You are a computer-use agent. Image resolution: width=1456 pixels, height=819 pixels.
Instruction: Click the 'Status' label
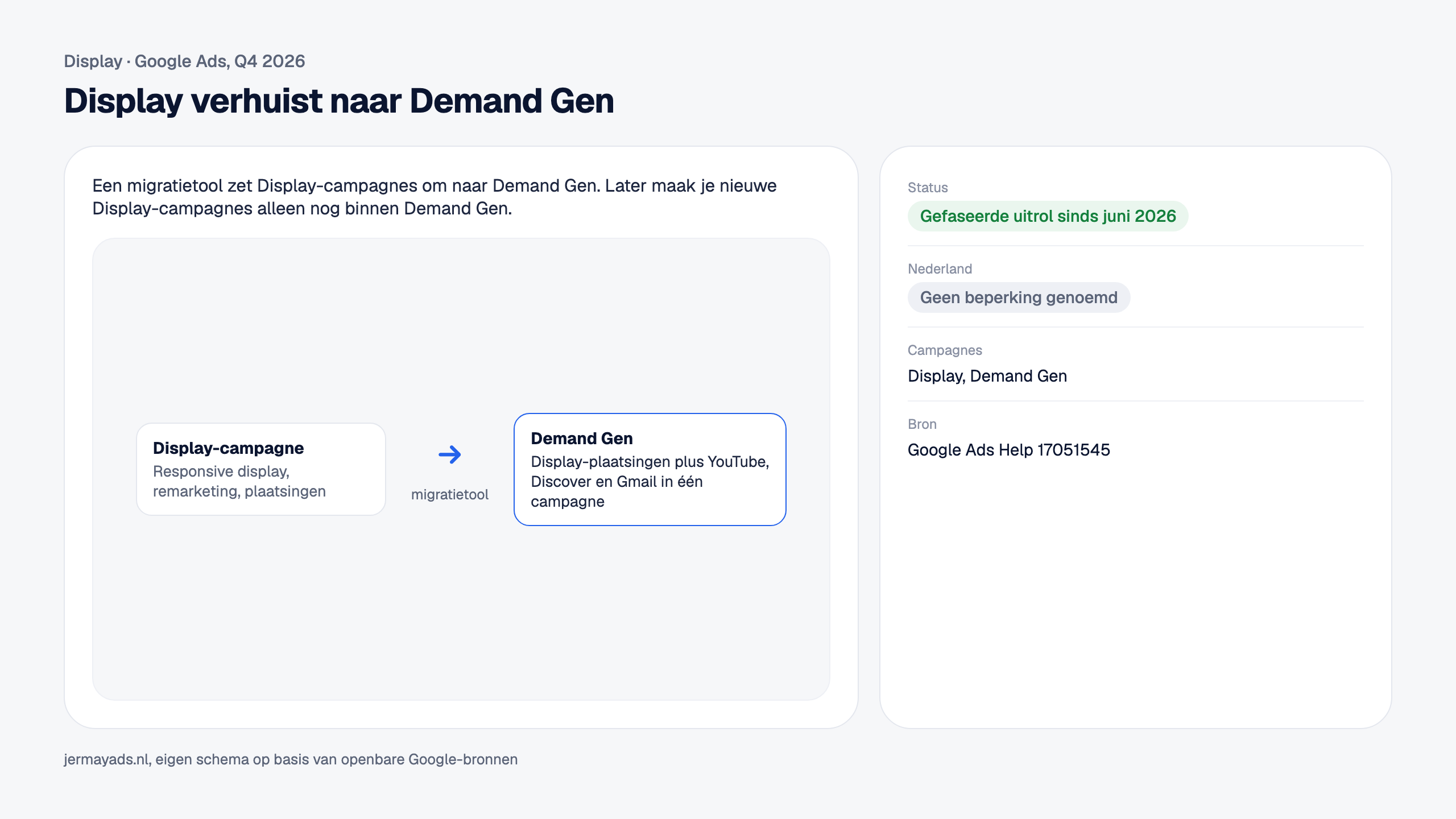(x=928, y=188)
